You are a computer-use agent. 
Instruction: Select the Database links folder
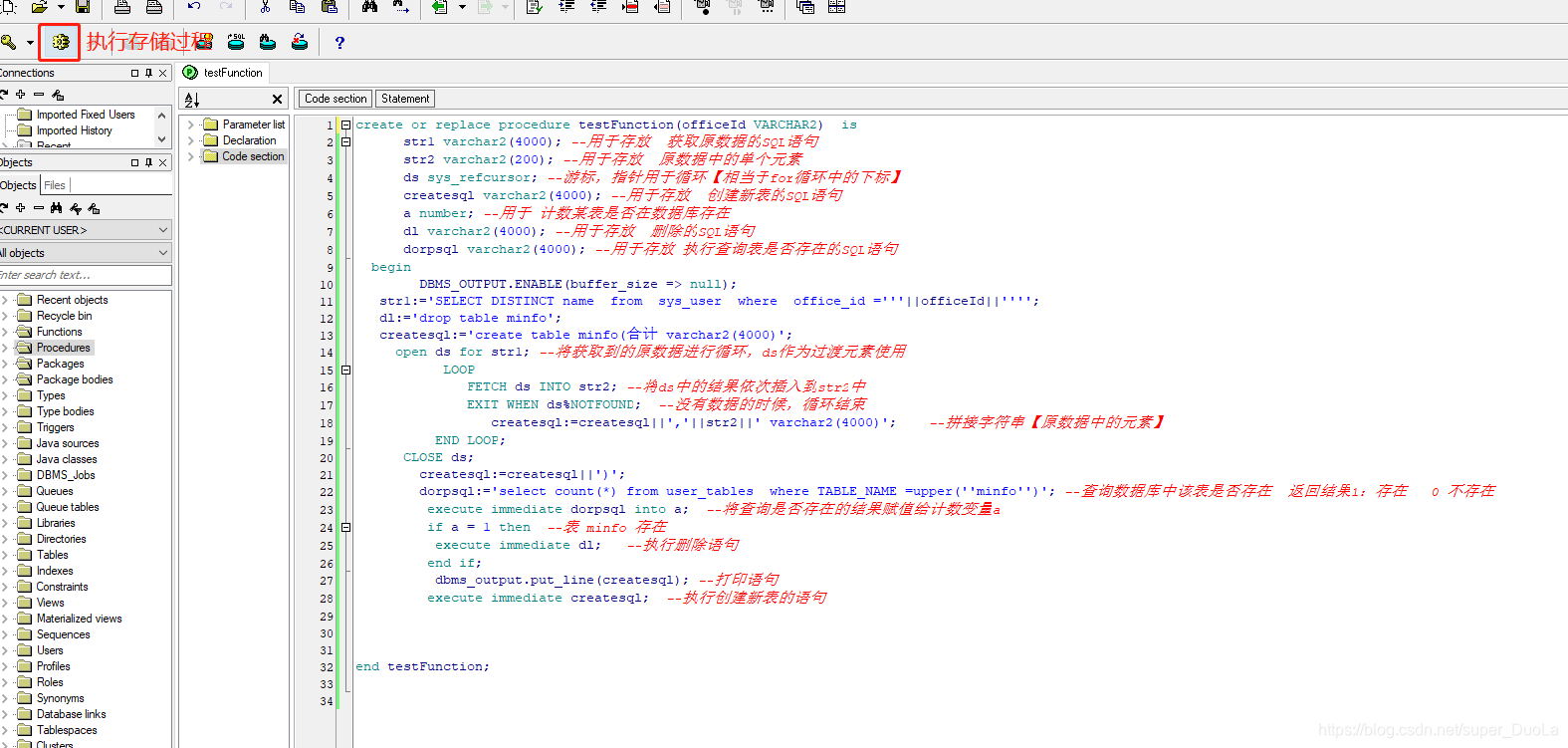(x=71, y=714)
